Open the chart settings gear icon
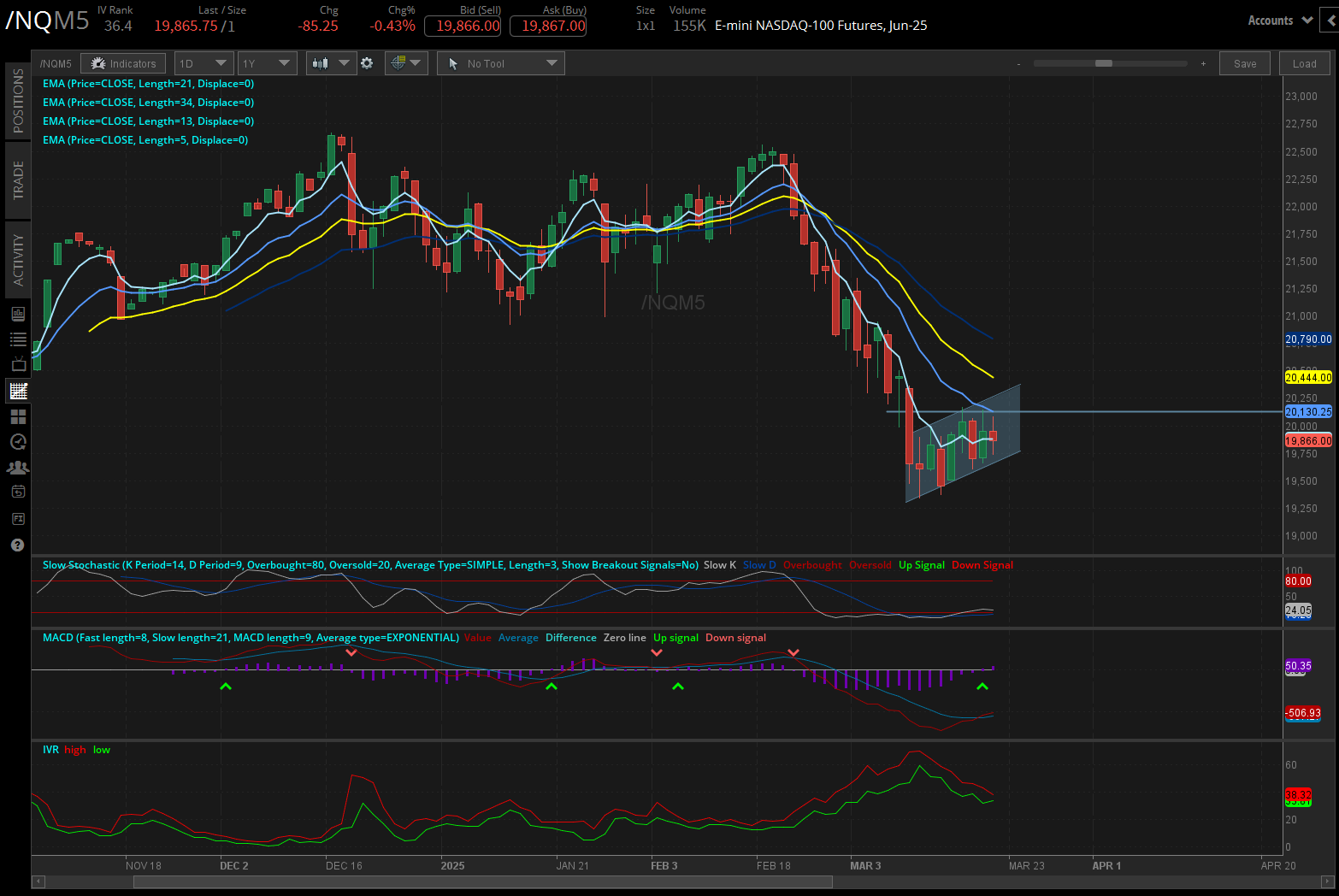This screenshot has height=896, width=1339. click(x=367, y=62)
